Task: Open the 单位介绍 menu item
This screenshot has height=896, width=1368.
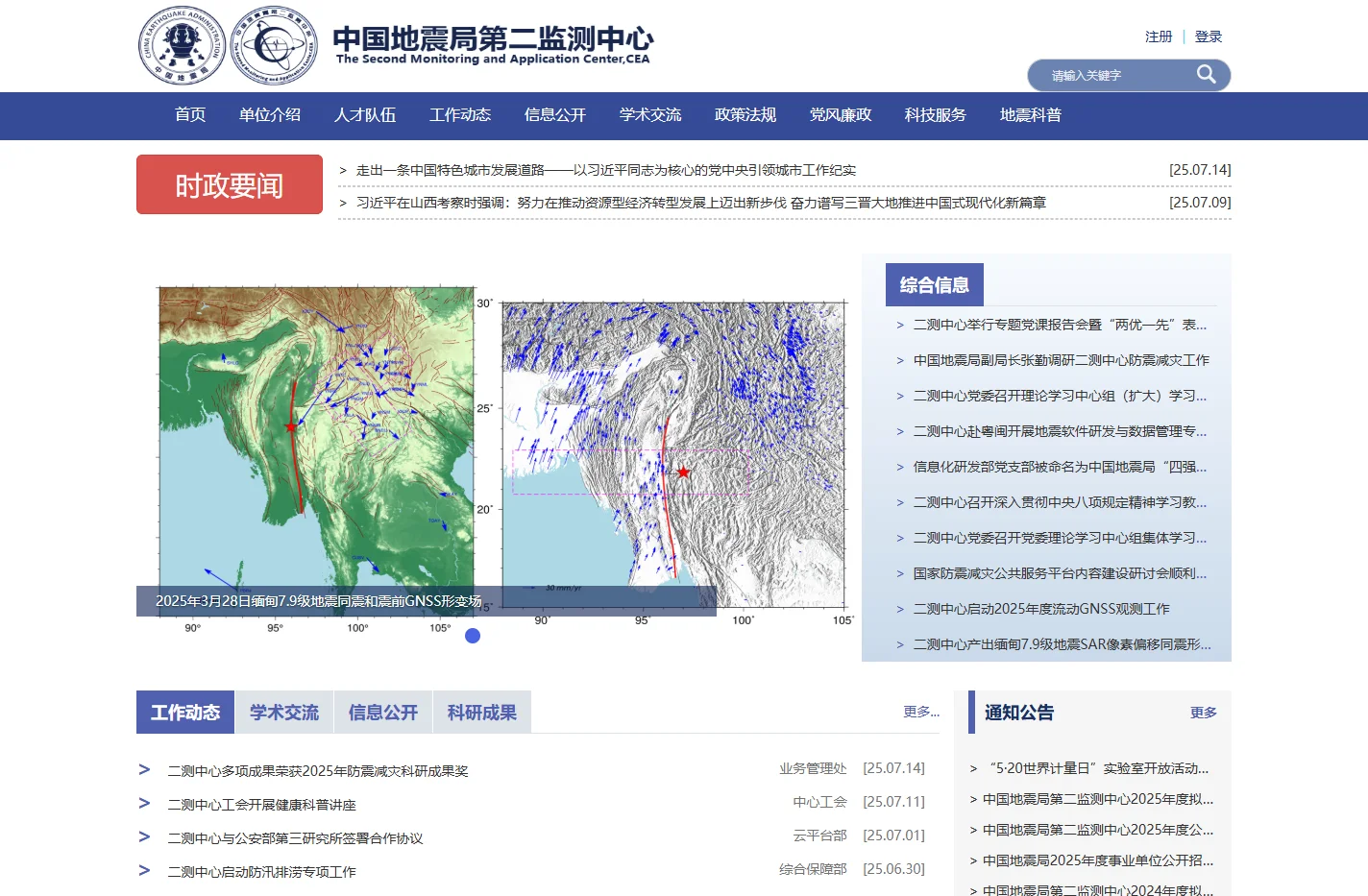Action: pyautogui.click(x=270, y=115)
